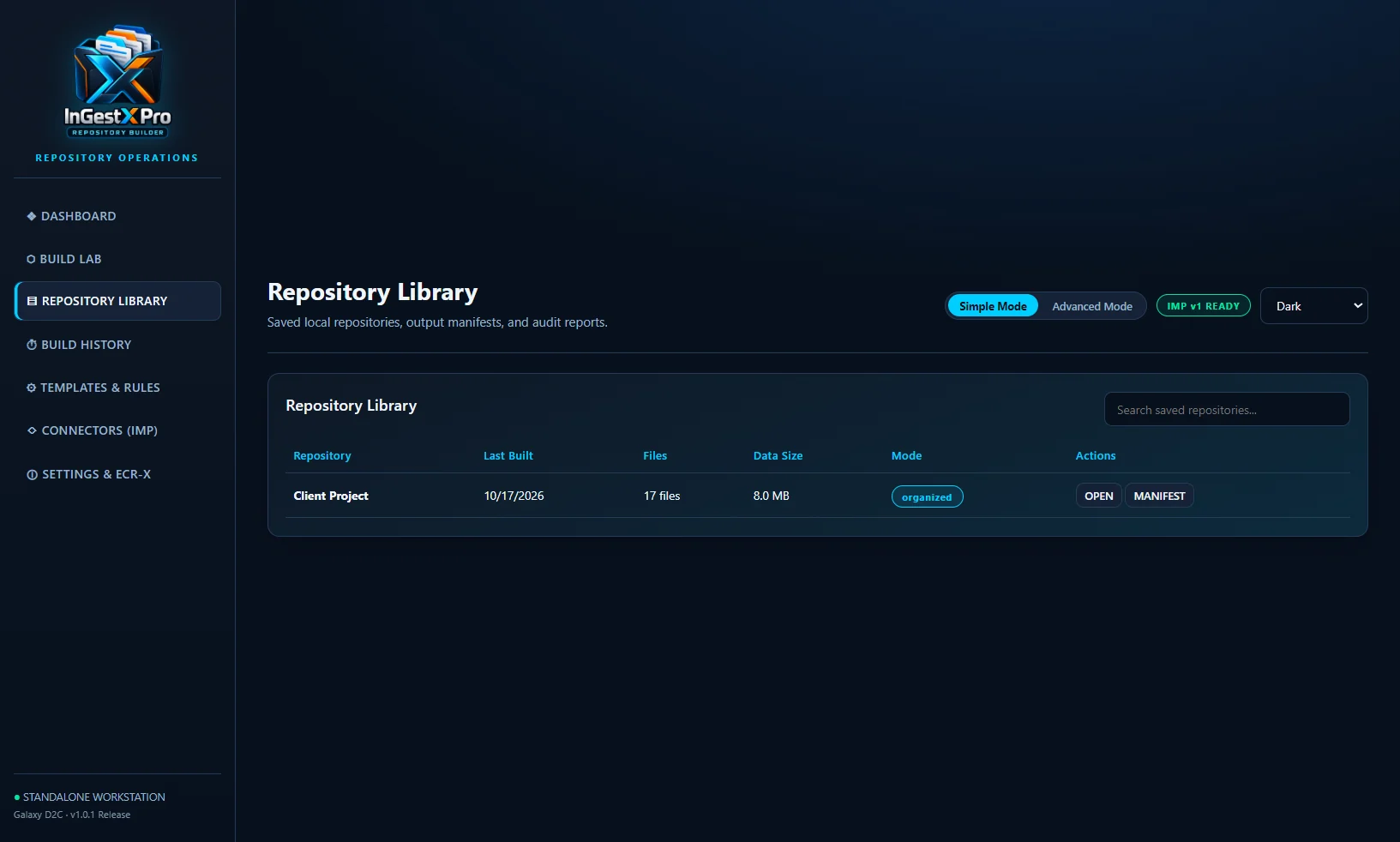The height and width of the screenshot is (842, 1400).
Task: View the Client Project manifest
Action: pyautogui.click(x=1159, y=496)
